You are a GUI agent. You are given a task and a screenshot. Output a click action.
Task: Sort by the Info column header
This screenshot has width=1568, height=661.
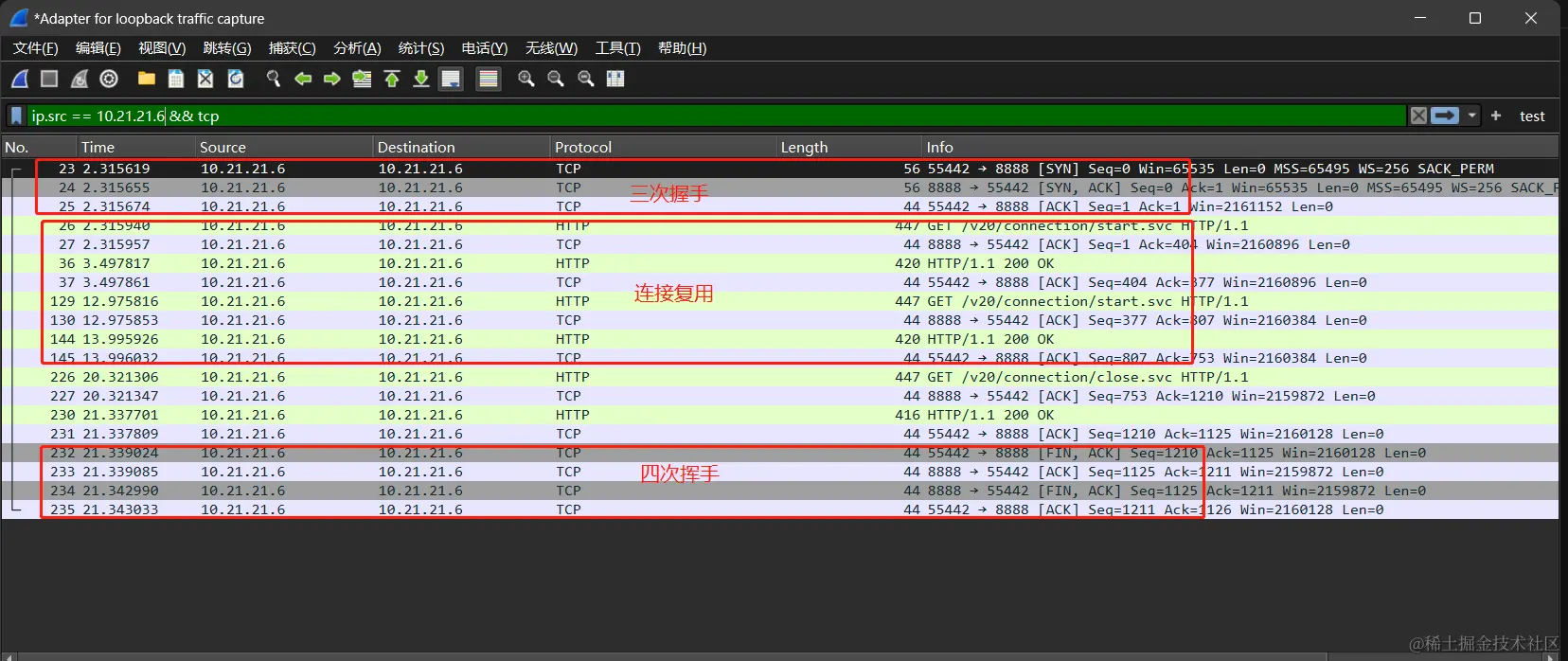tap(1240, 147)
